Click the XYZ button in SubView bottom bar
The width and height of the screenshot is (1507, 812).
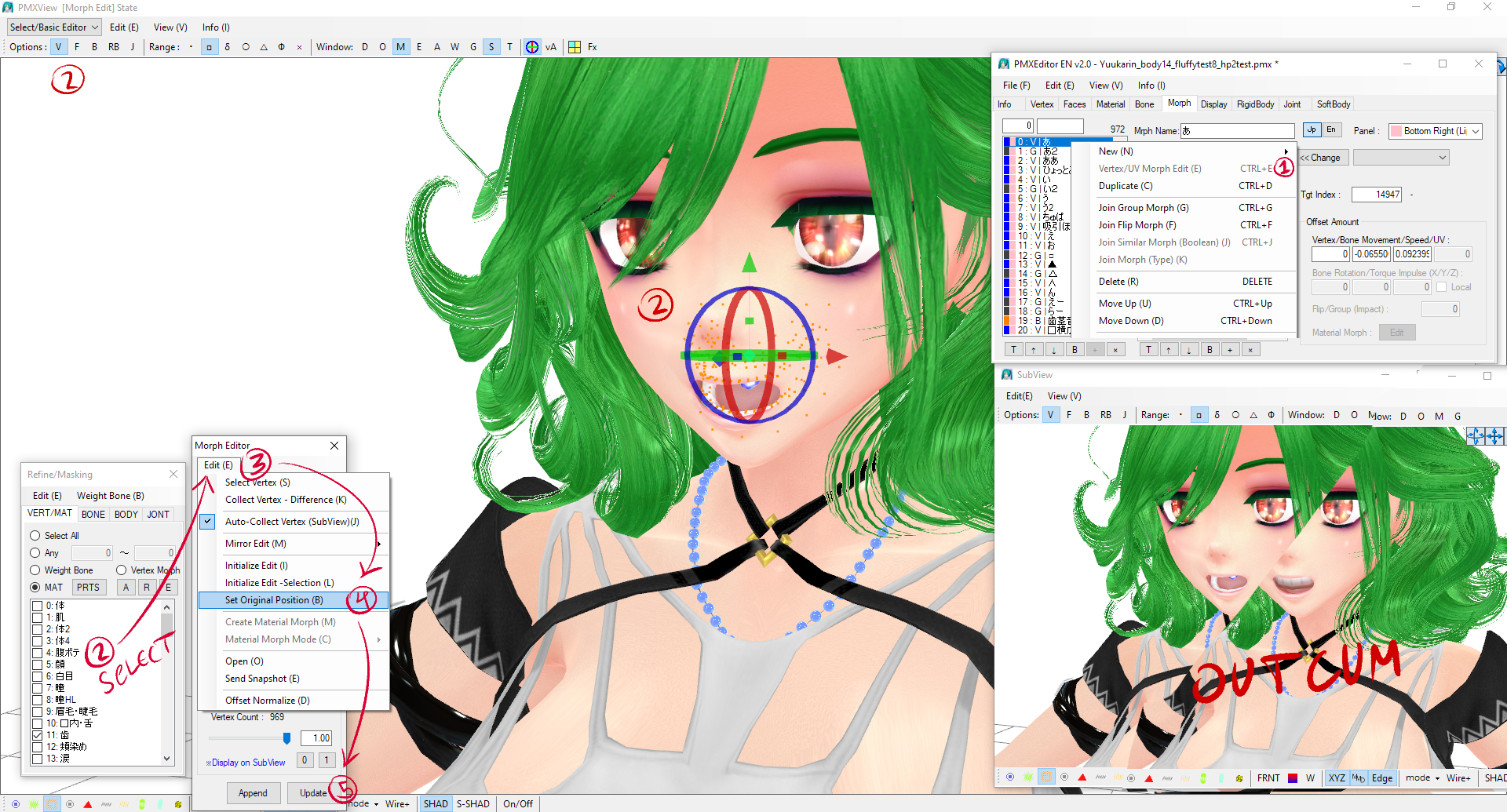point(1337,778)
